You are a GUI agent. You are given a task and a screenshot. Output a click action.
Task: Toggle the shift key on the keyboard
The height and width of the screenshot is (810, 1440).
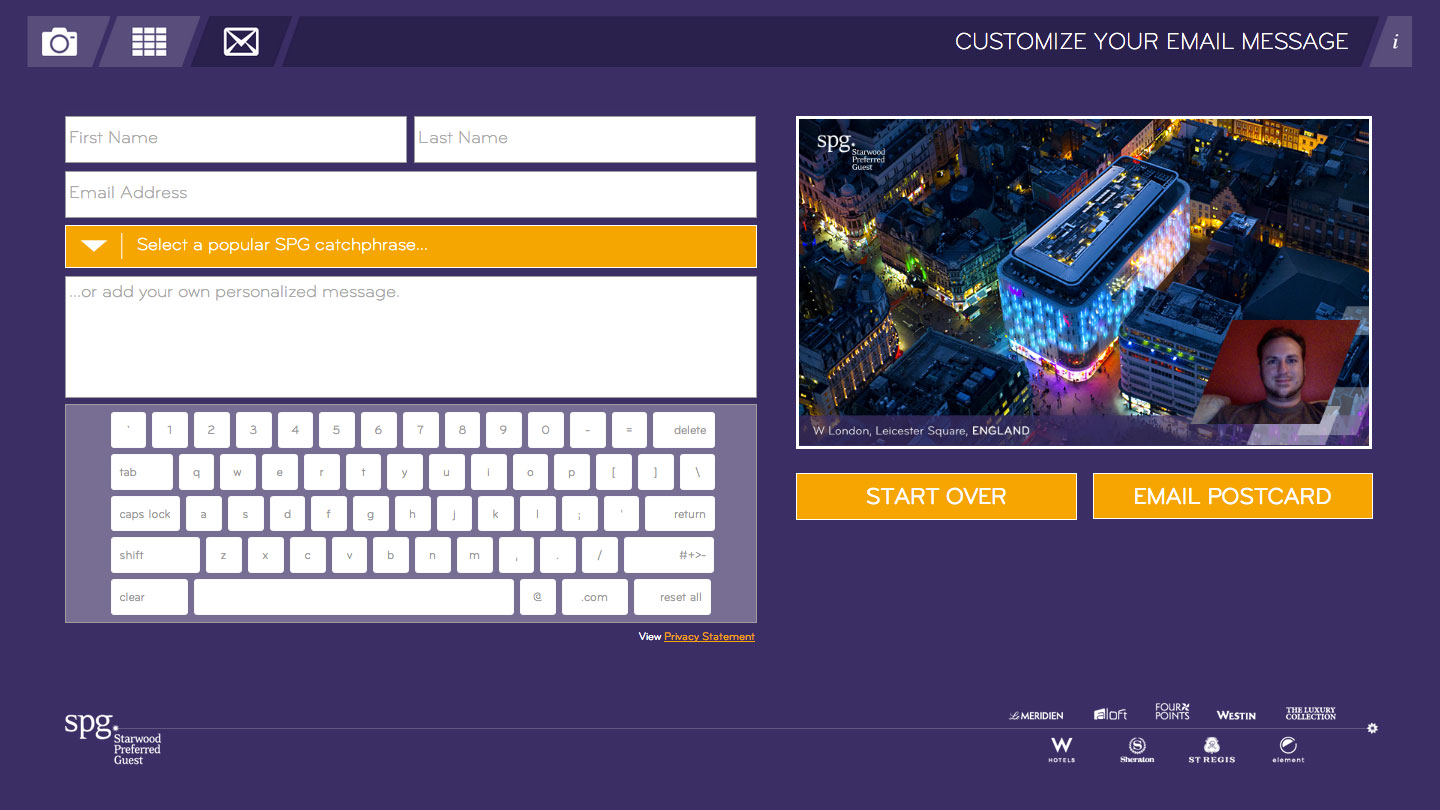155,555
